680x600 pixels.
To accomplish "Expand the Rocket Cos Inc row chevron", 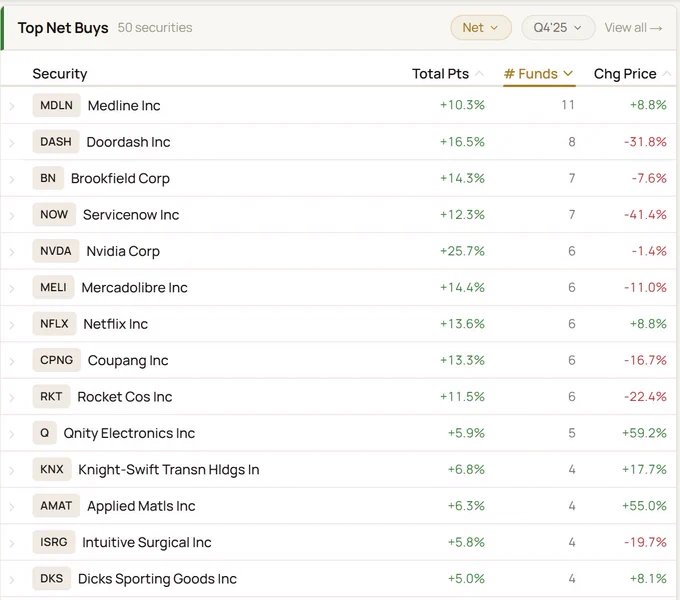I will pos(12,398).
